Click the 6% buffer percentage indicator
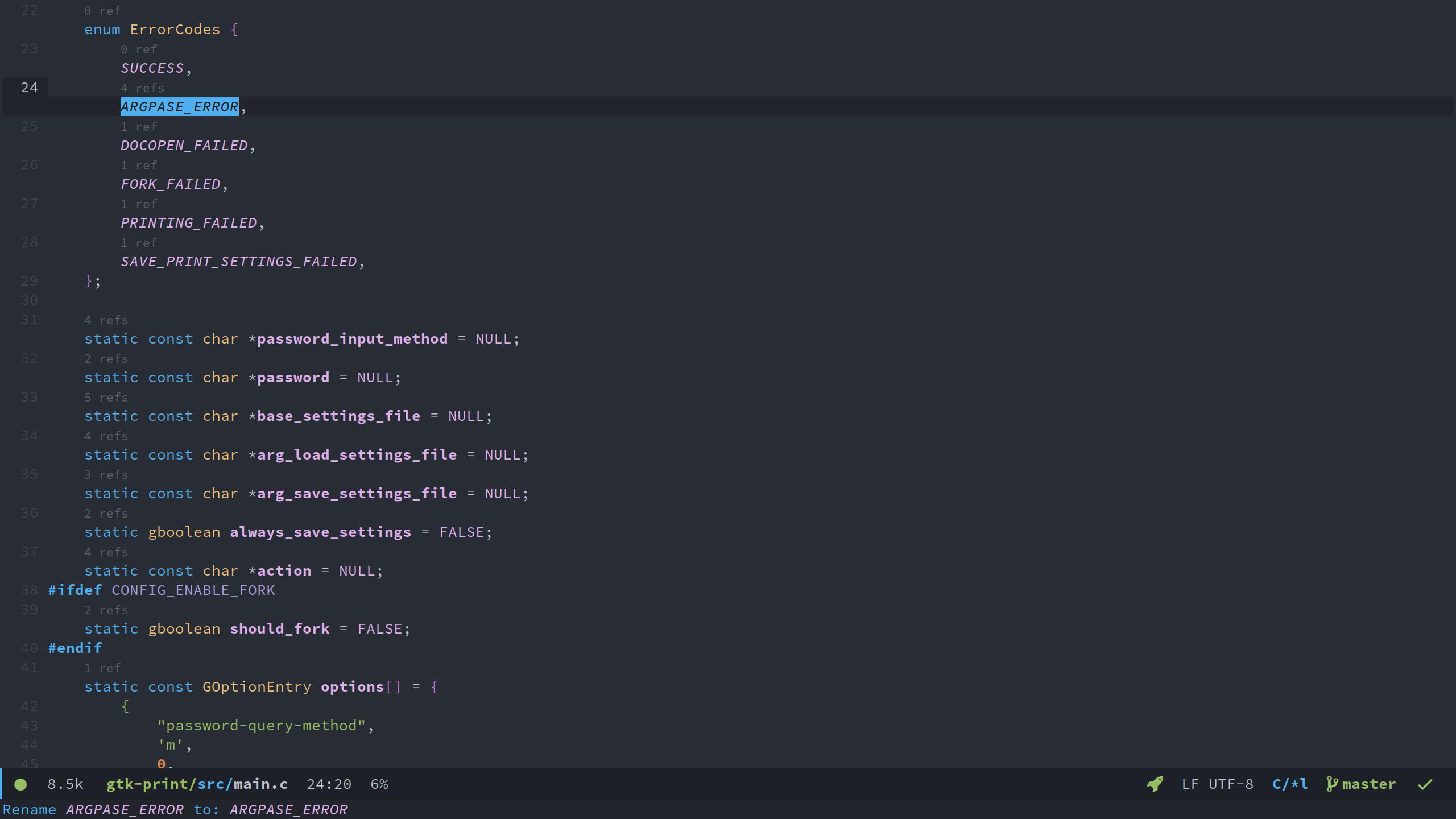Screen dimensions: 1456x819 coord(379,784)
